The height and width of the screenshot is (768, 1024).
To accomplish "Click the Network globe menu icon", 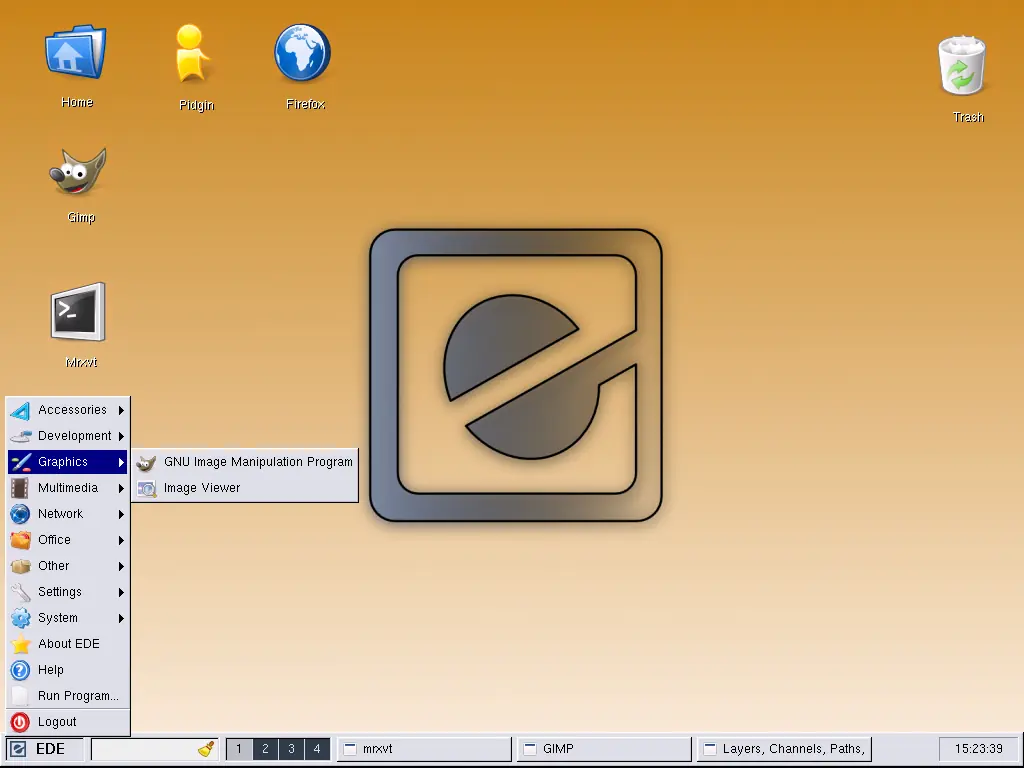I will pyautogui.click(x=20, y=514).
